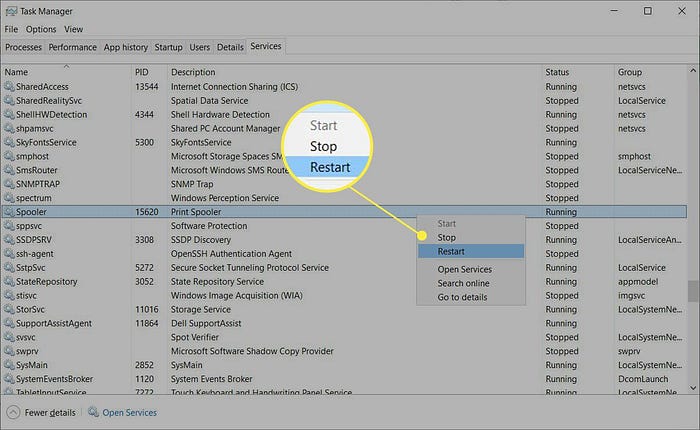The width and height of the screenshot is (700, 430).
Task: Click the SysMain service gear icon
Action: [9, 365]
